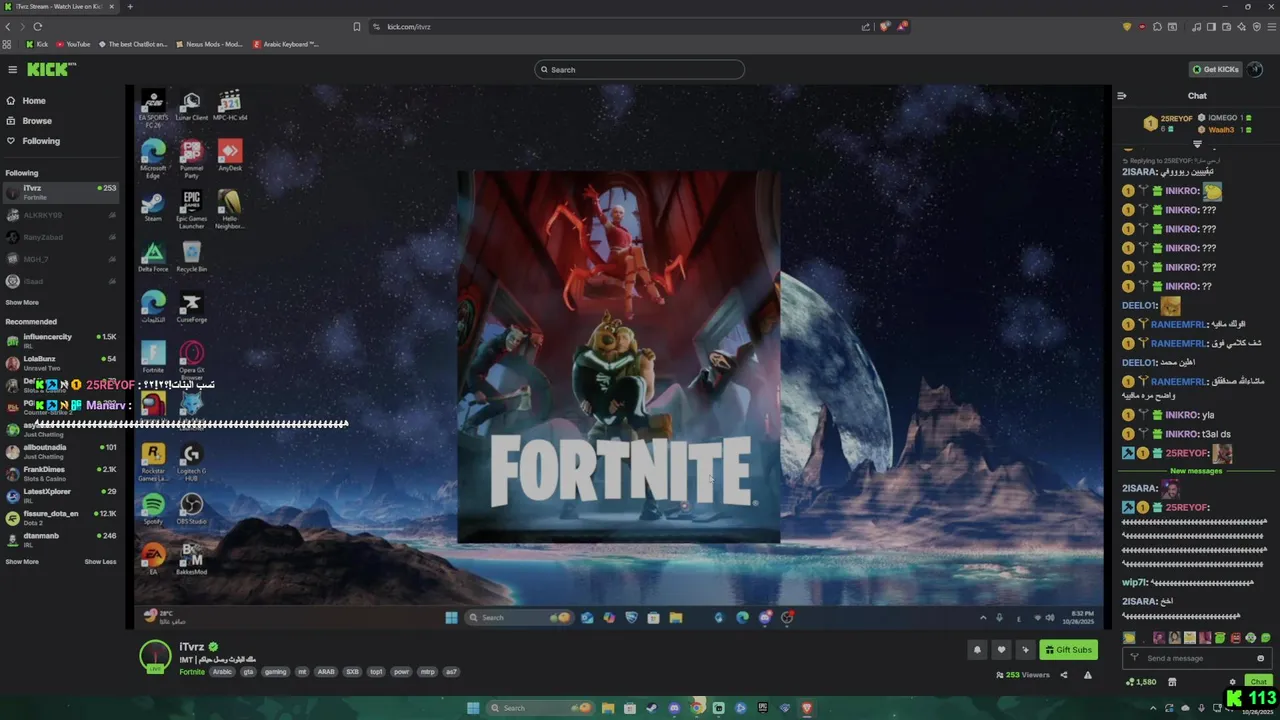Open the Arabic Keyboard bookmark

(286, 44)
